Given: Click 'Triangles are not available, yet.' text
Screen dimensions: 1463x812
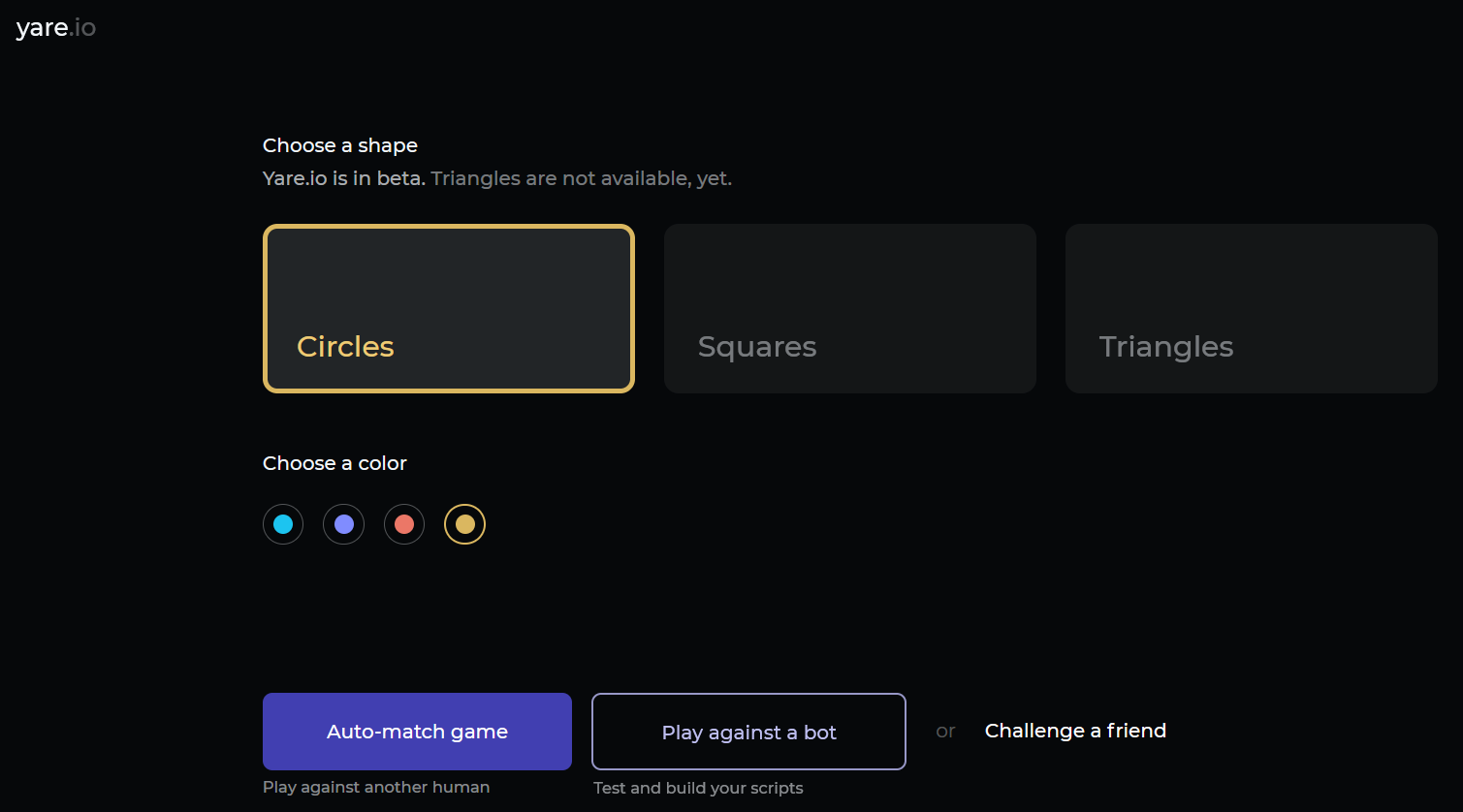Looking at the screenshot, I should 581,178.
